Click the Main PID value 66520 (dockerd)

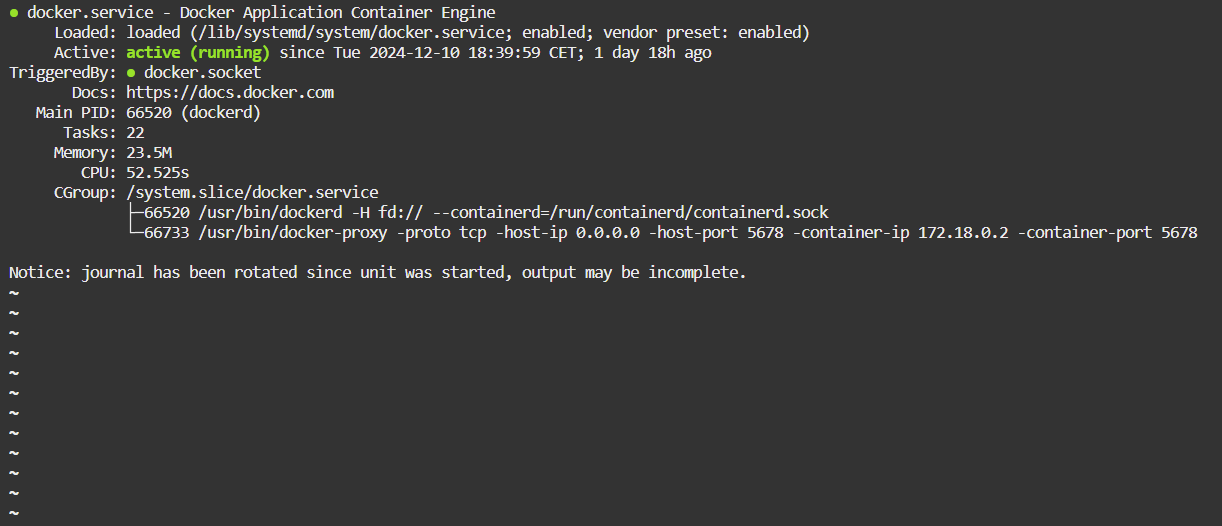click(193, 113)
